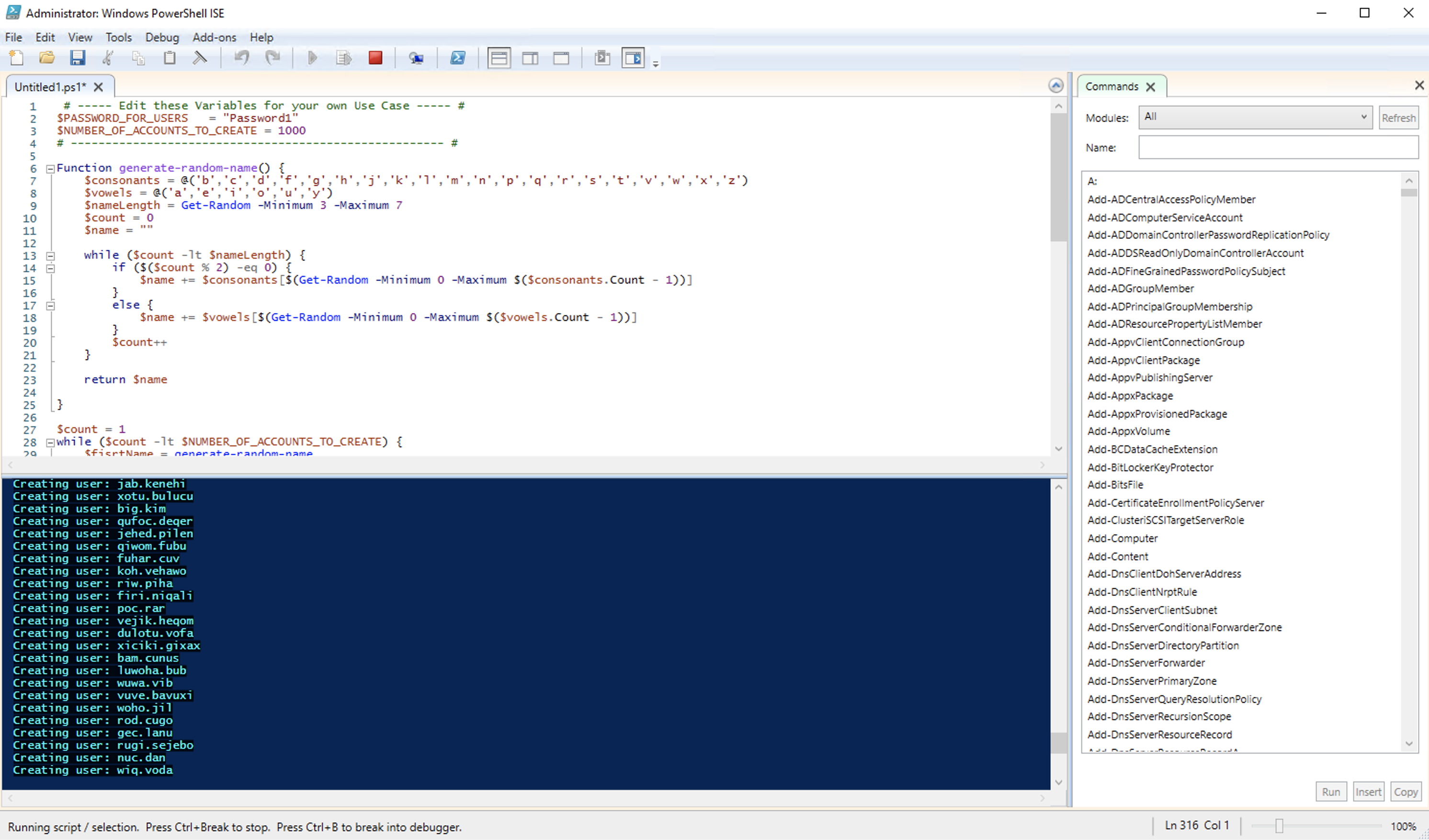Screen dimensions: 1429x840
Task: Open the toolbar overflow options arrow
Action: 656,64
